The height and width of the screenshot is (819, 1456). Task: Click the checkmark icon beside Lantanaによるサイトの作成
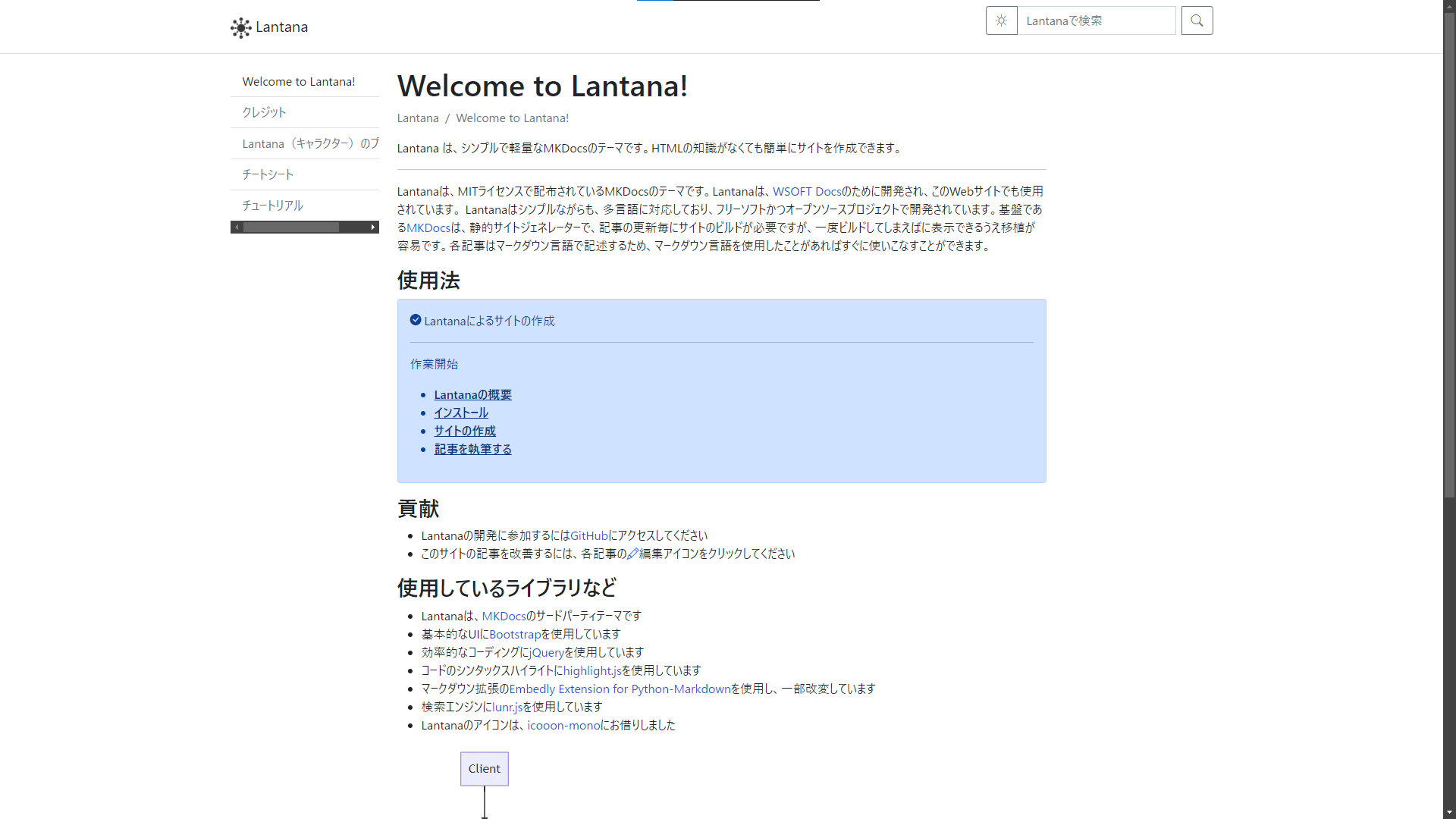click(416, 320)
